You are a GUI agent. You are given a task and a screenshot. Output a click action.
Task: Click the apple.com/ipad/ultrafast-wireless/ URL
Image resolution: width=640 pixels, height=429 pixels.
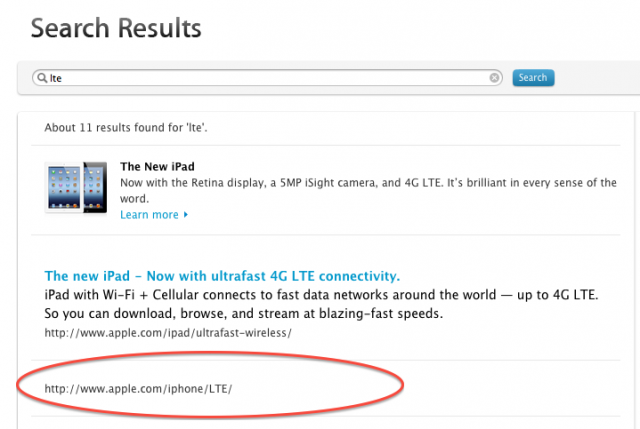coord(168,332)
